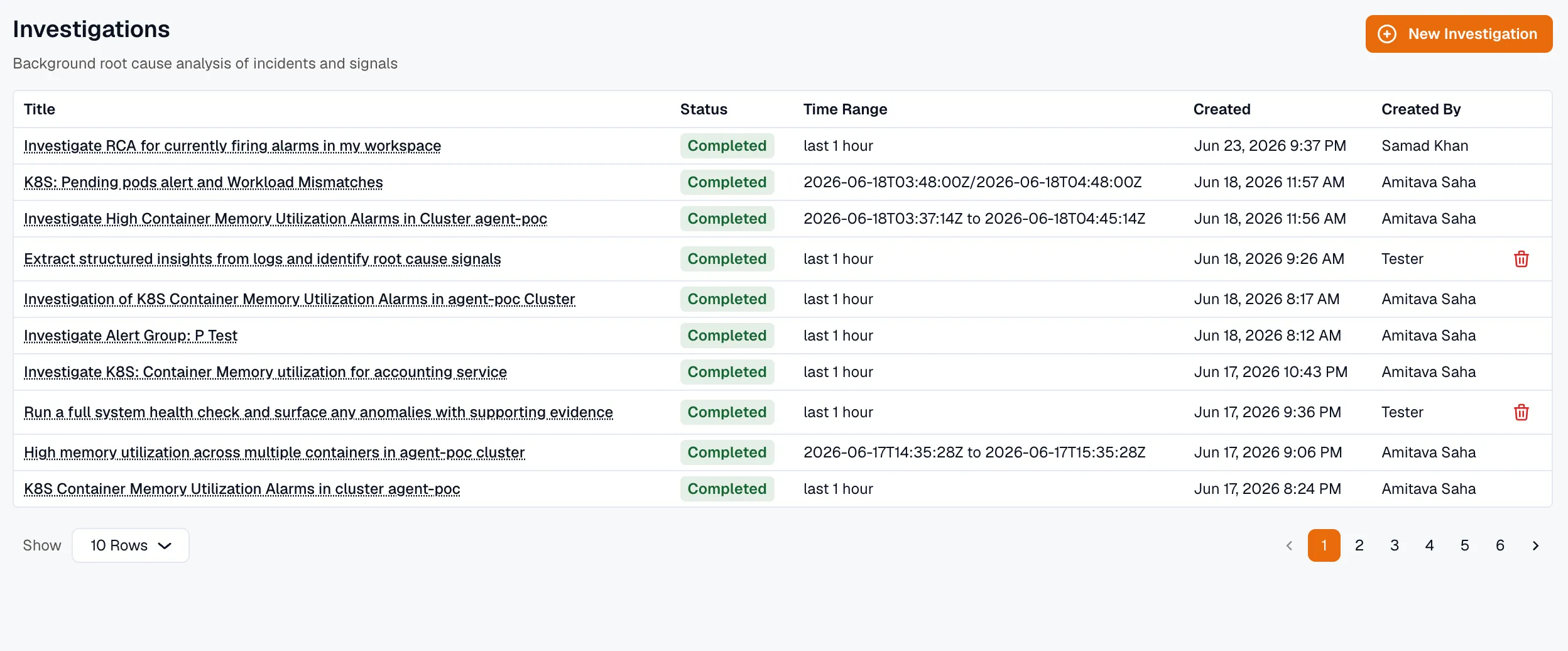Viewport: 1568px width, 651px height.
Task: Open 'K8S: Pending pods alert and Workload Mismatches'
Action: (204, 182)
